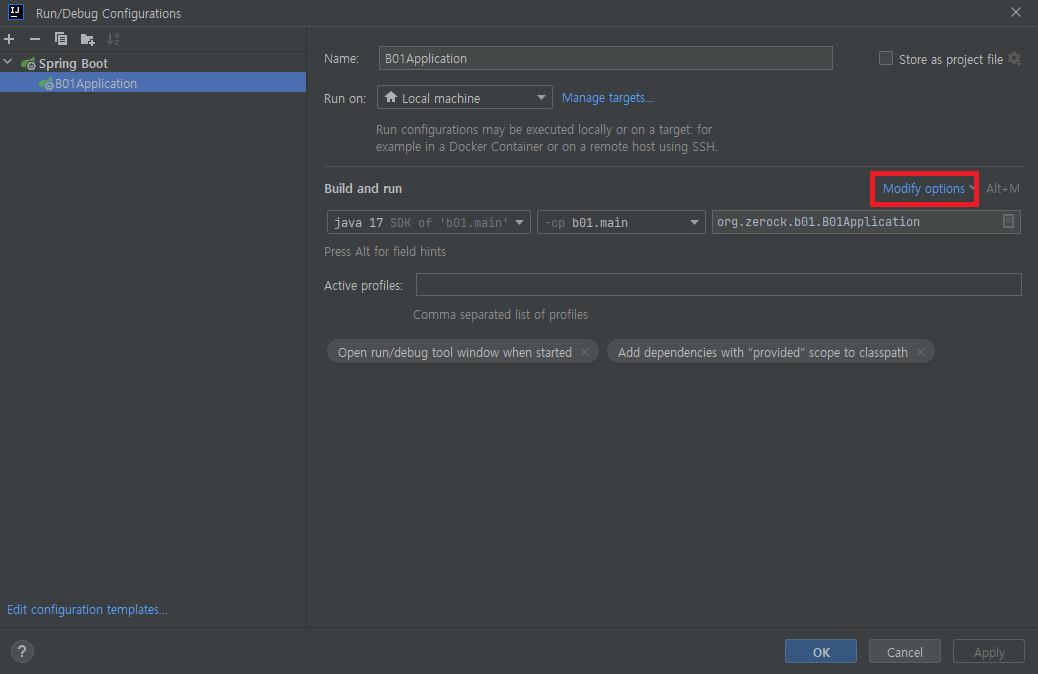Click the Cancel button
1038x674 pixels.
coord(904,651)
